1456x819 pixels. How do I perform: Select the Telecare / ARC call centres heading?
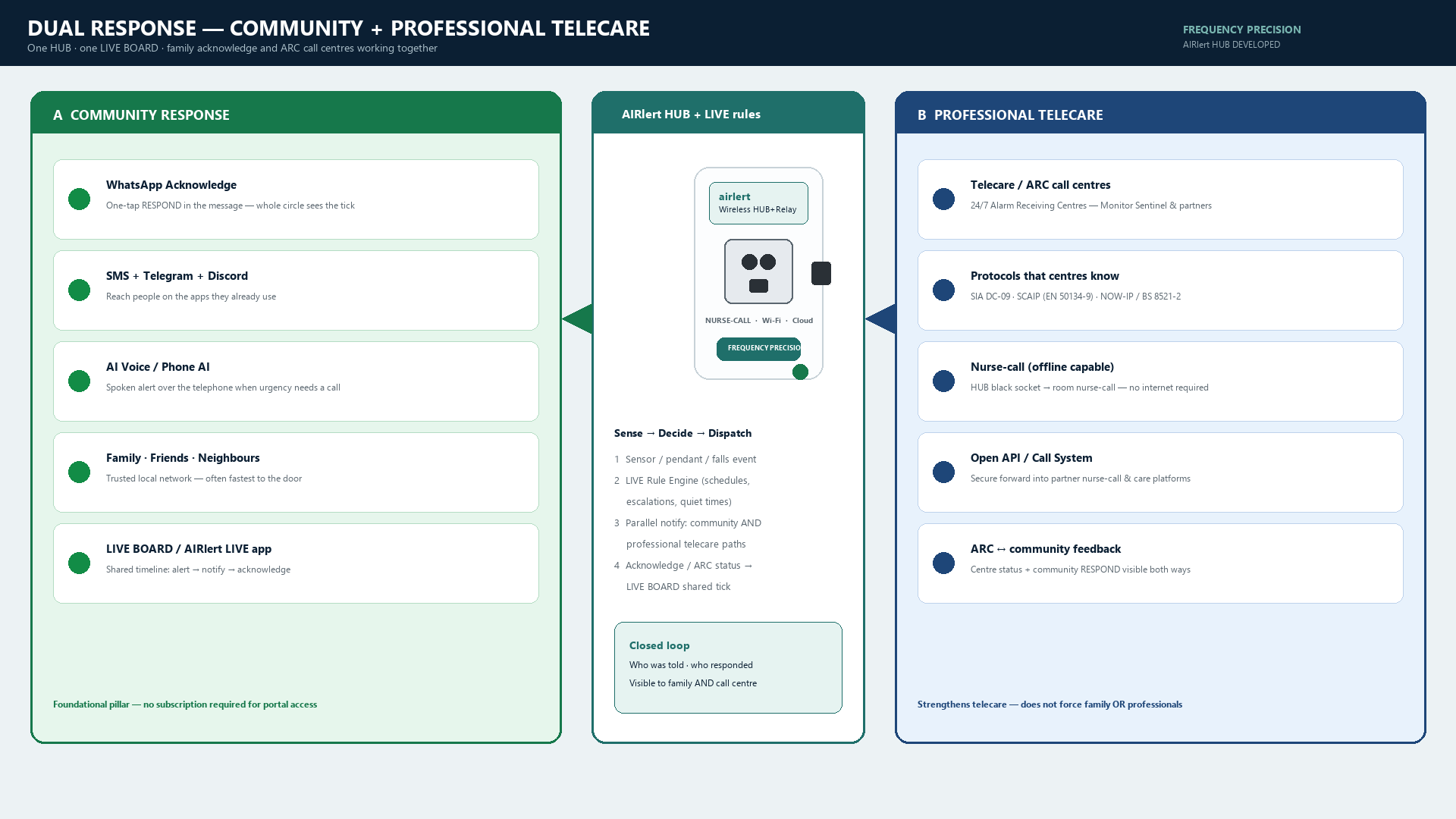[1040, 185]
